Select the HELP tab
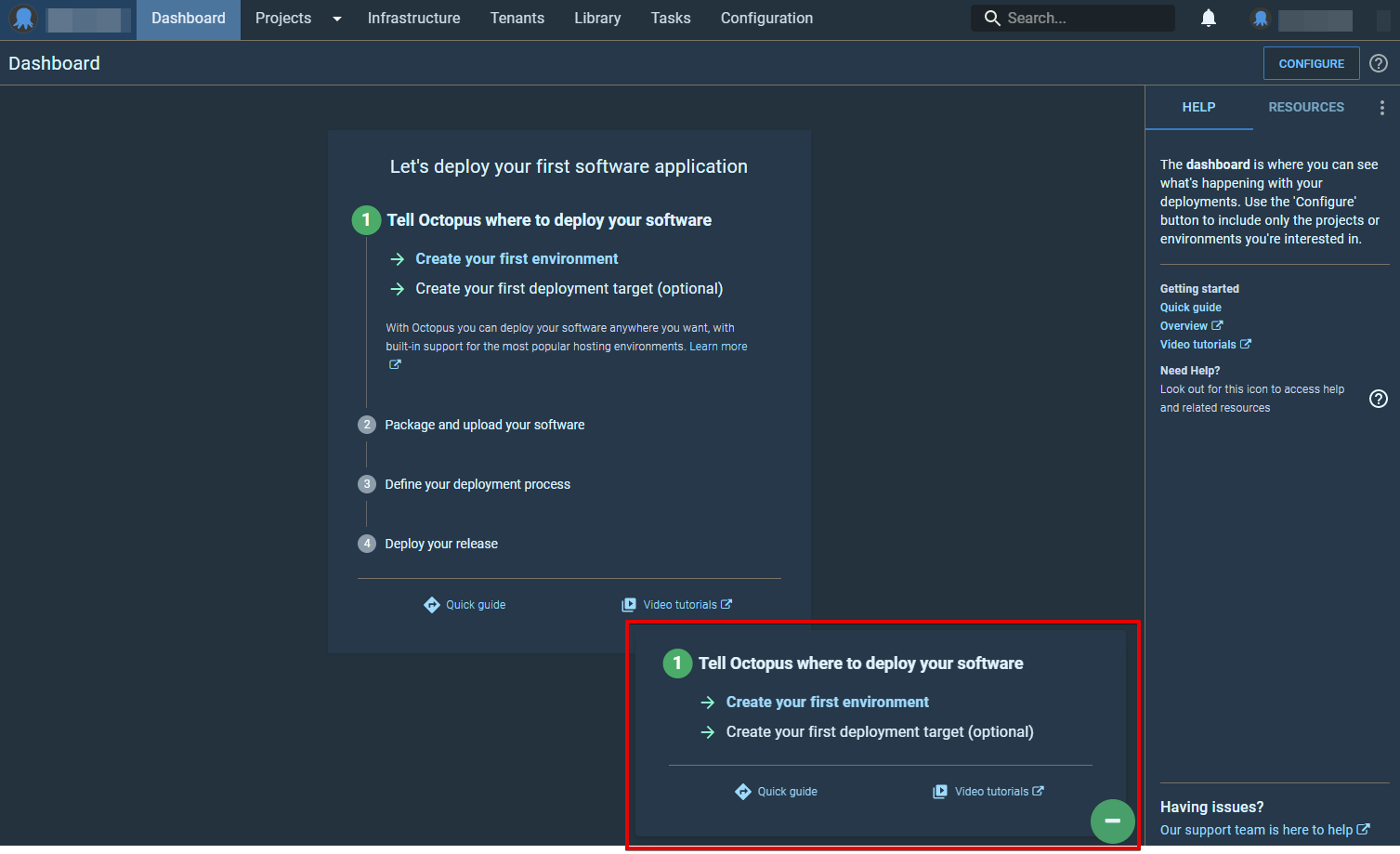Image resolution: width=1400 pixels, height=854 pixels. click(1198, 108)
